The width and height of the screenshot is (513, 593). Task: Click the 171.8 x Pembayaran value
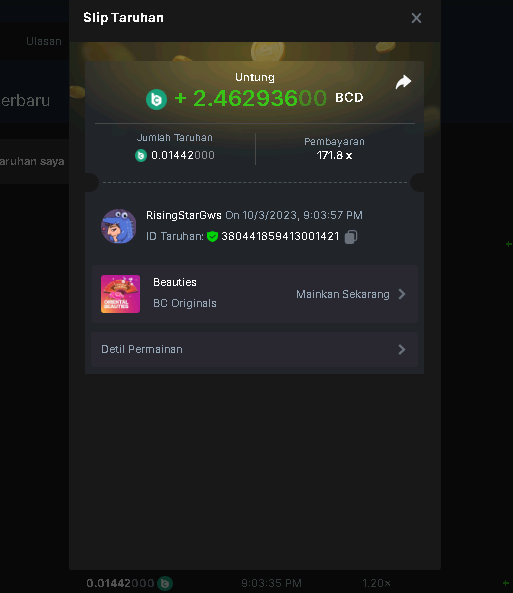coord(334,155)
